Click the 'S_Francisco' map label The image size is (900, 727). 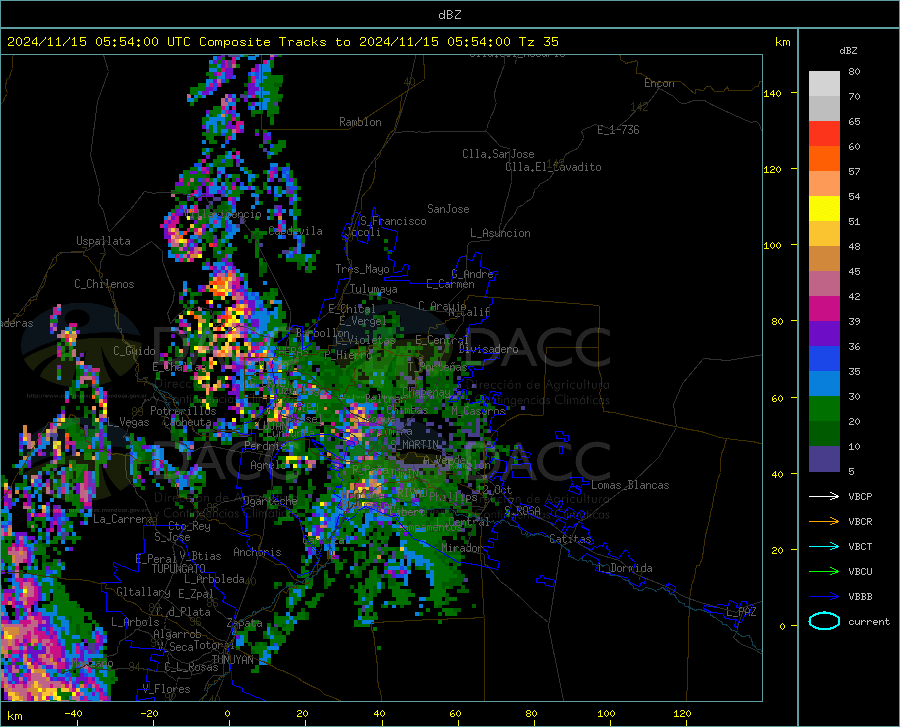pos(393,221)
